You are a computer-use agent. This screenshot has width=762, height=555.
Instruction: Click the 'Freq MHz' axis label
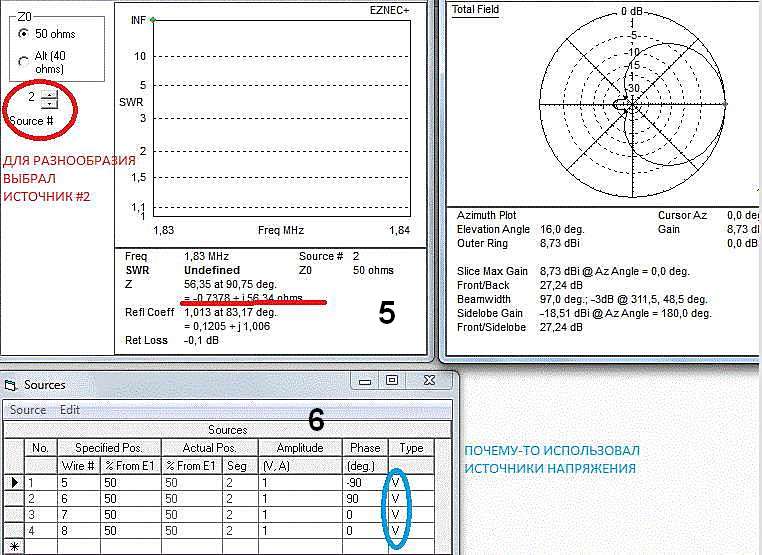281,230
